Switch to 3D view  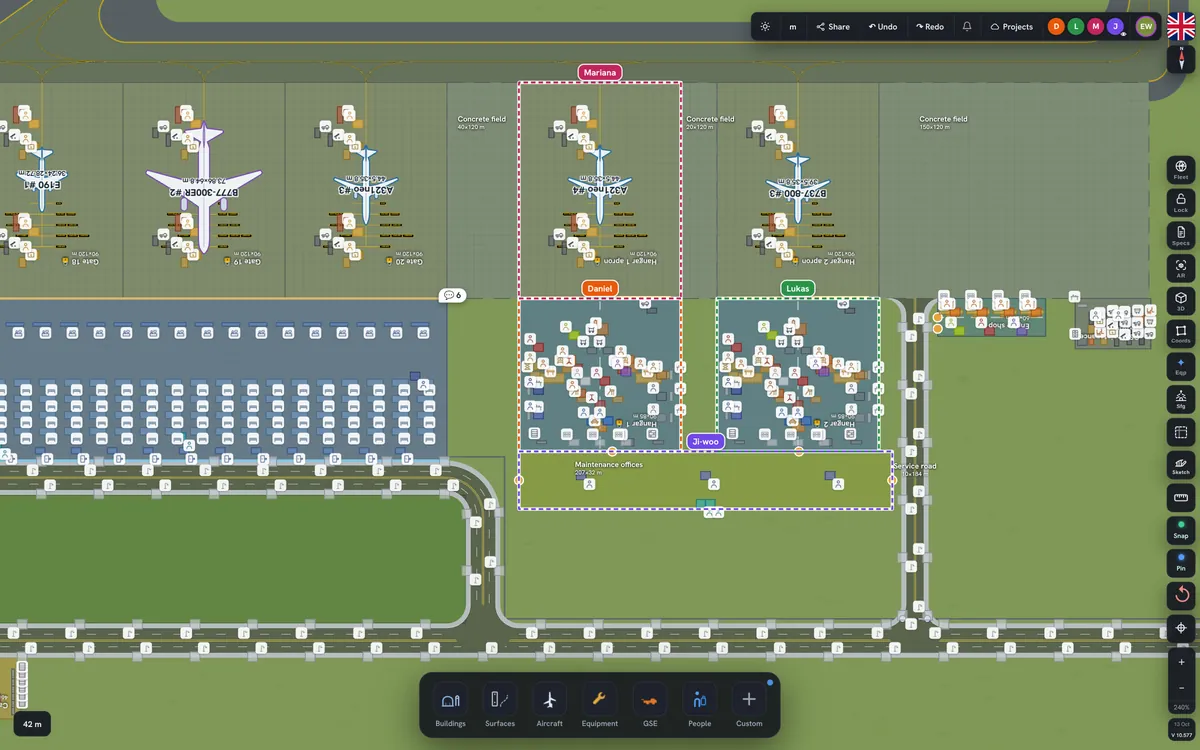pyautogui.click(x=1181, y=301)
